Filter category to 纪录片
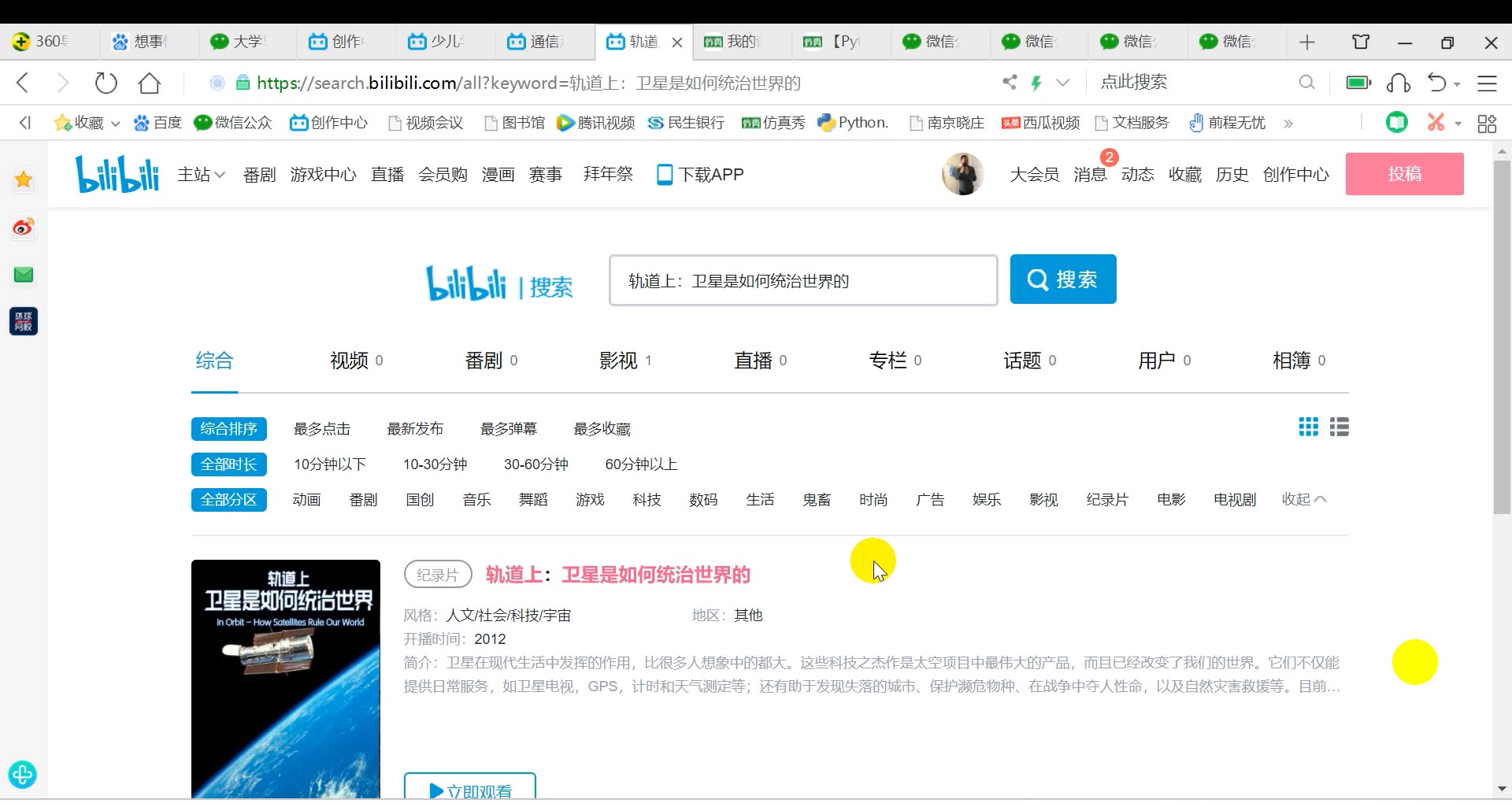The height and width of the screenshot is (803, 1512). tap(1106, 500)
